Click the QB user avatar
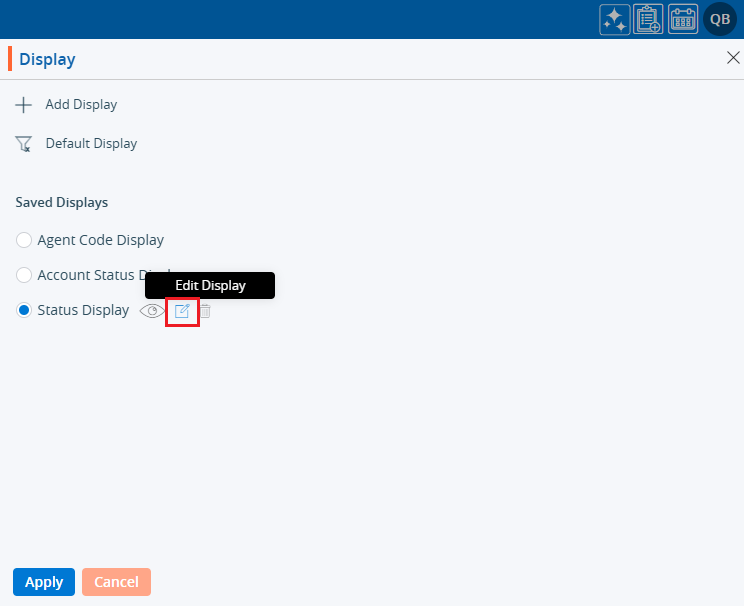The image size is (744, 606). click(720, 19)
